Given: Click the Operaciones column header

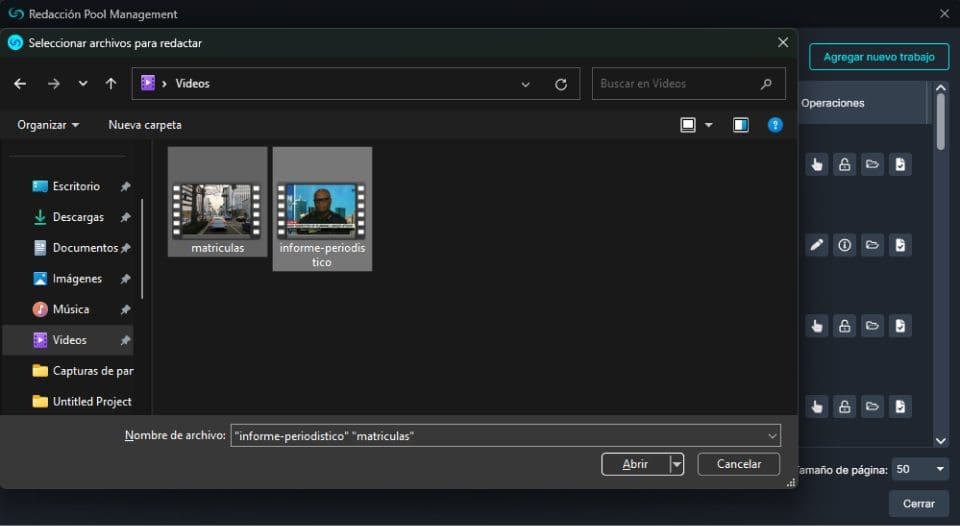Looking at the screenshot, I should tap(833, 103).
